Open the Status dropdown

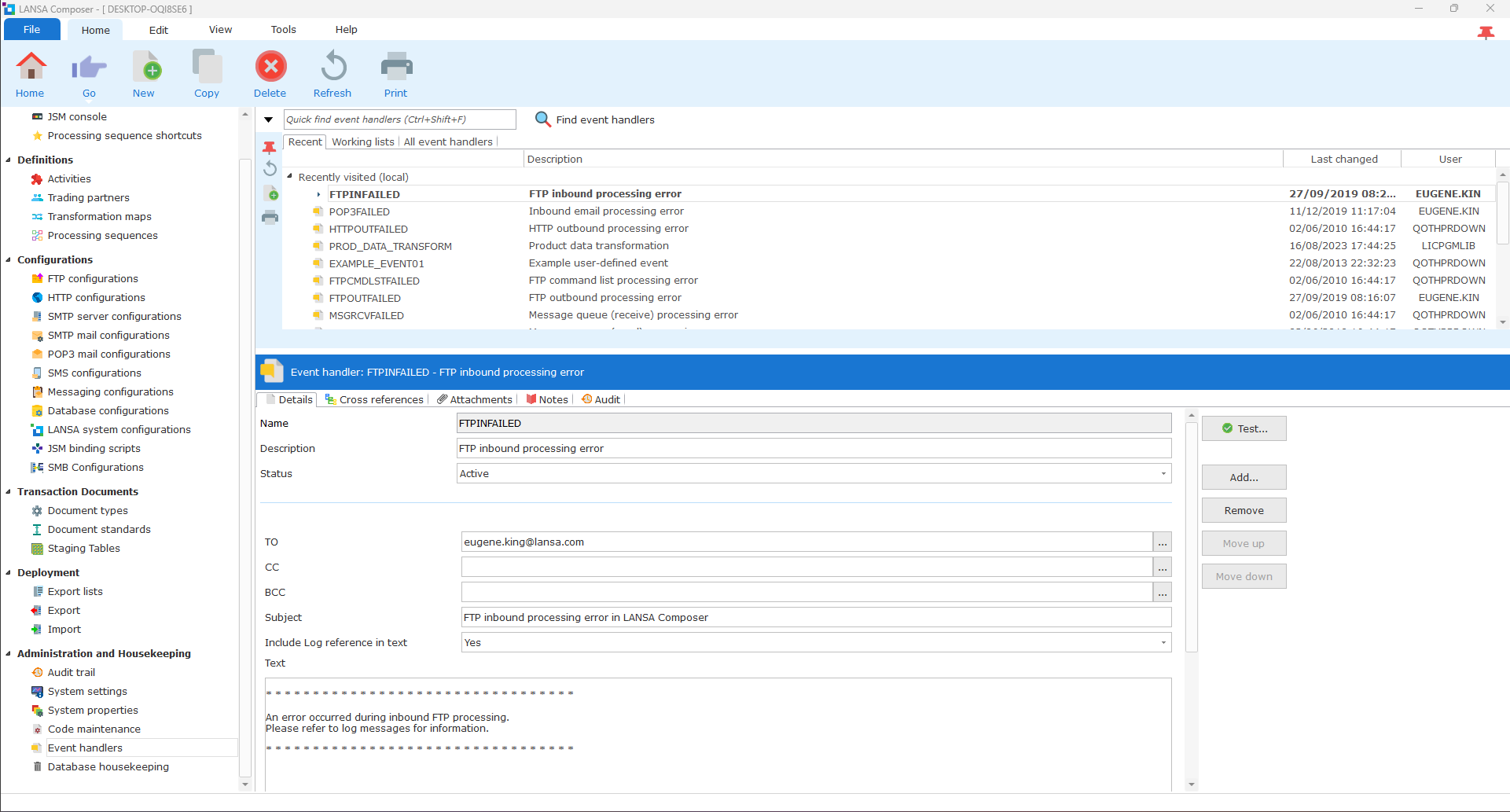1163,473
